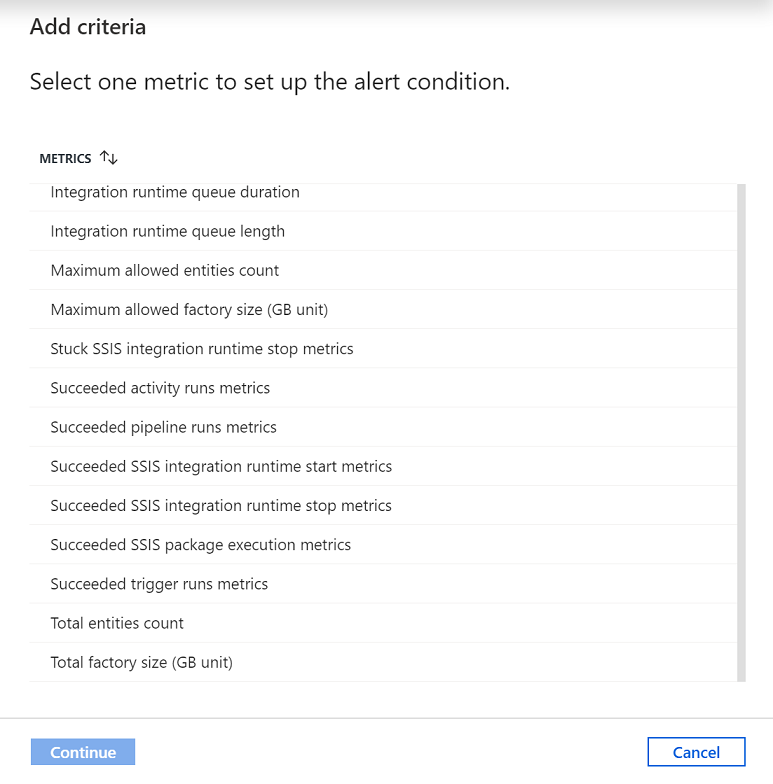Select Maximum allowed entities count
Viewport: 773px width, 784px height.
pos(165,270)
